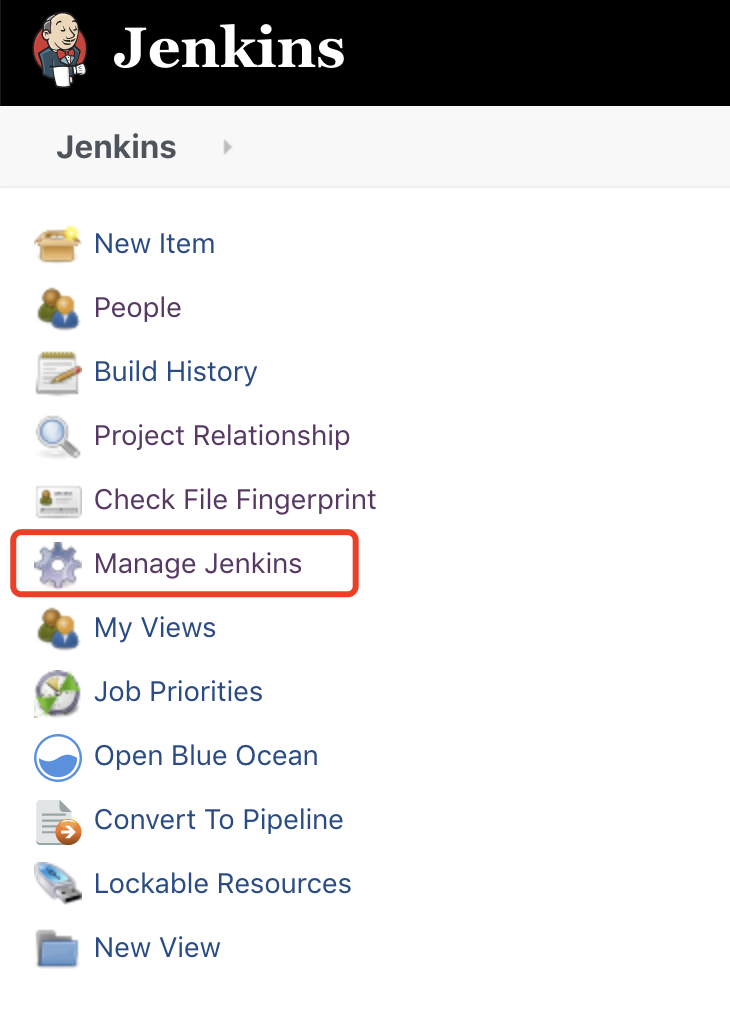Viewport: 730px width, 1012px height.
Task: Click the Lockable Resources USB drive icon
Action: [x=58, y=883]
